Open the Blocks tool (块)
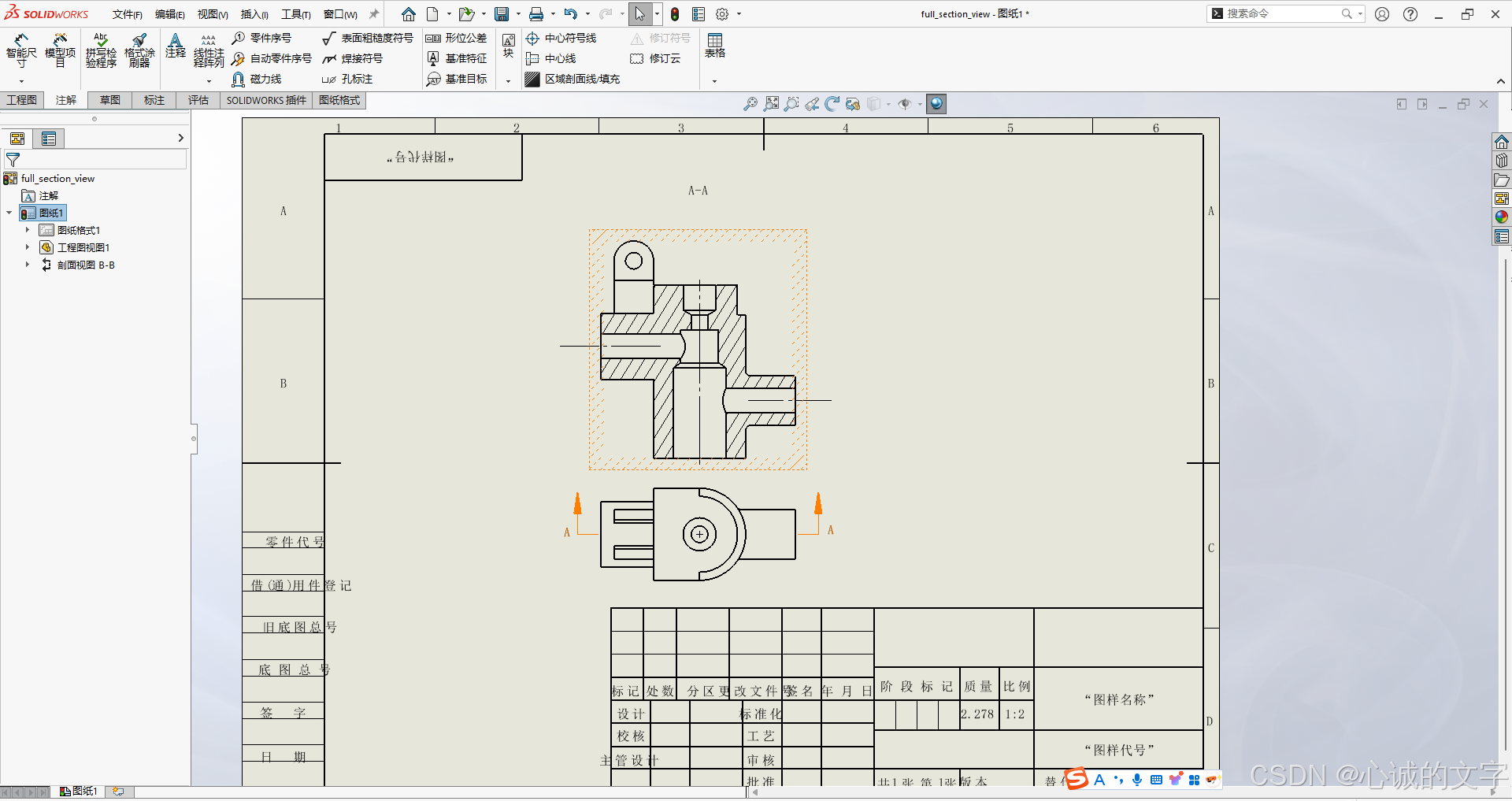This screenshot has width=1512, height=801. [509, 46]
